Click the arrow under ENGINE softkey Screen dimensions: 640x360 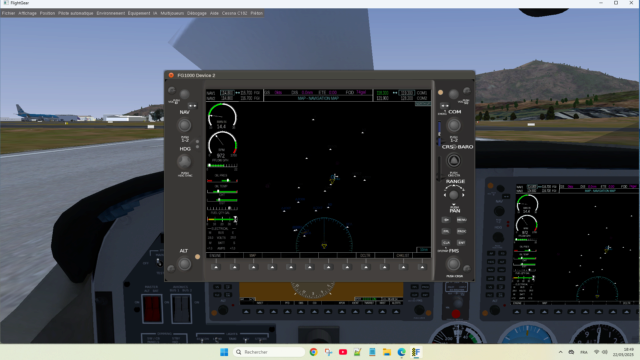pyautogui.click(x=216, y=267)
